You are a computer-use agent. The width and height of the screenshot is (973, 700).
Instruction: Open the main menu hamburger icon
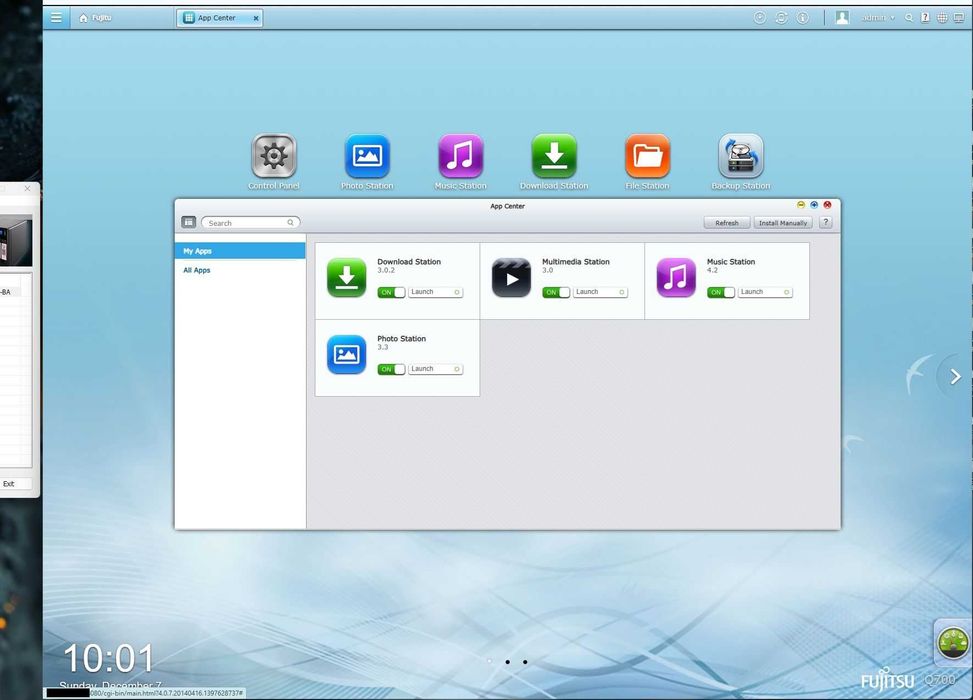point(56,17)
